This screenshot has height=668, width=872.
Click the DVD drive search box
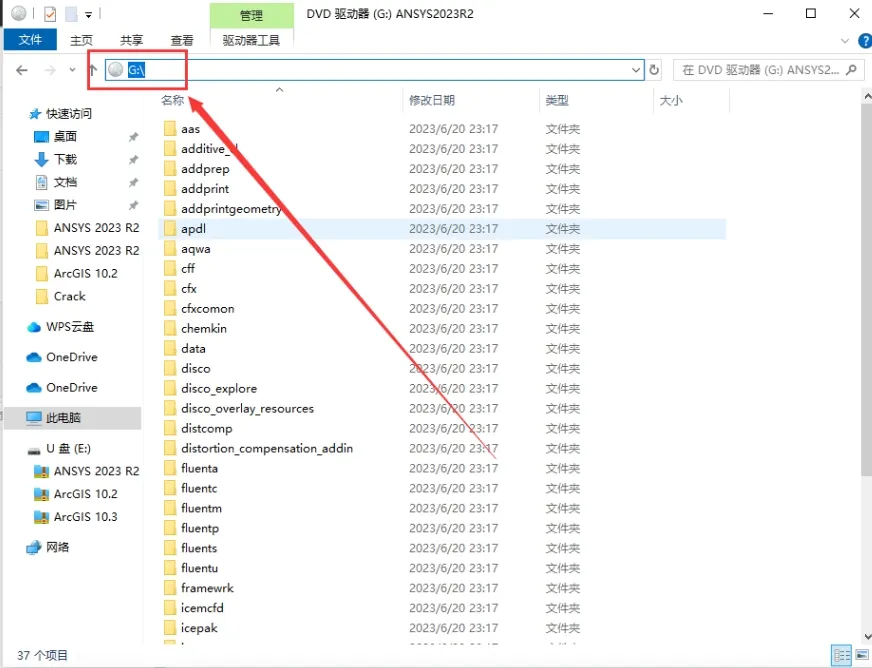coord(768,70)
